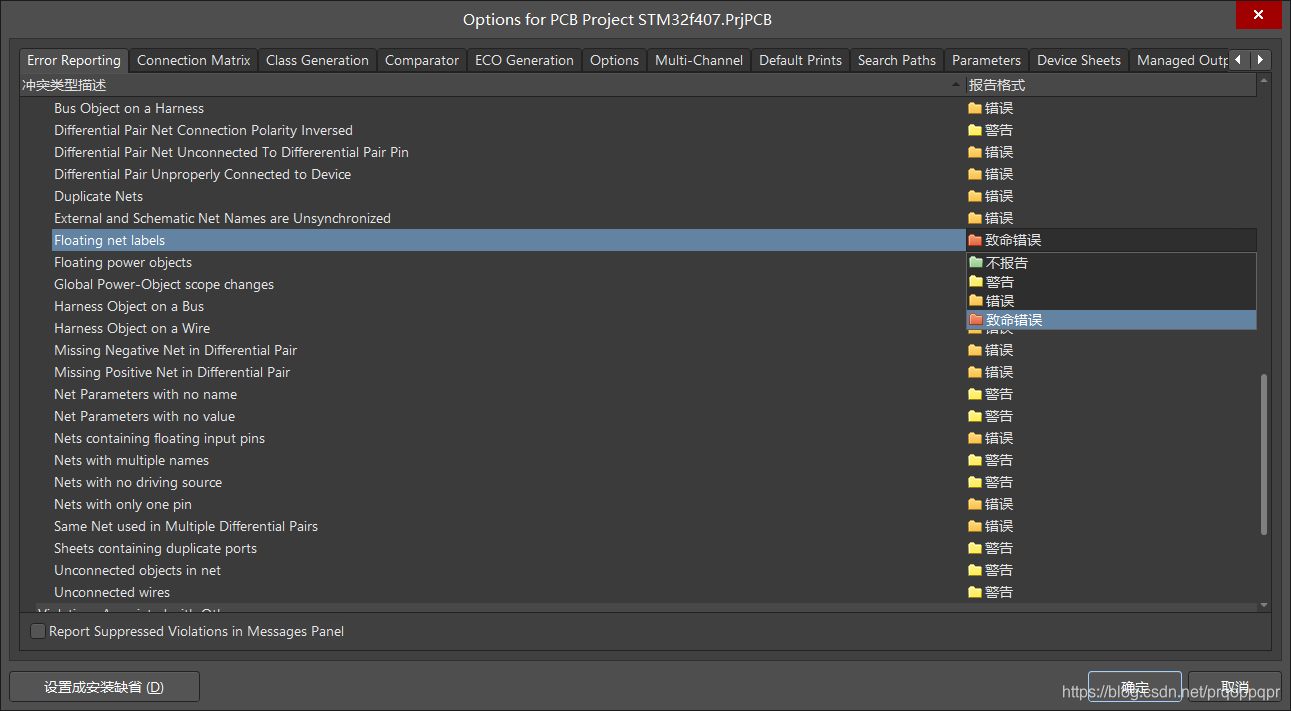Open report format combo for Floating net labels

pyautogui.click(x=1110, y=240)
